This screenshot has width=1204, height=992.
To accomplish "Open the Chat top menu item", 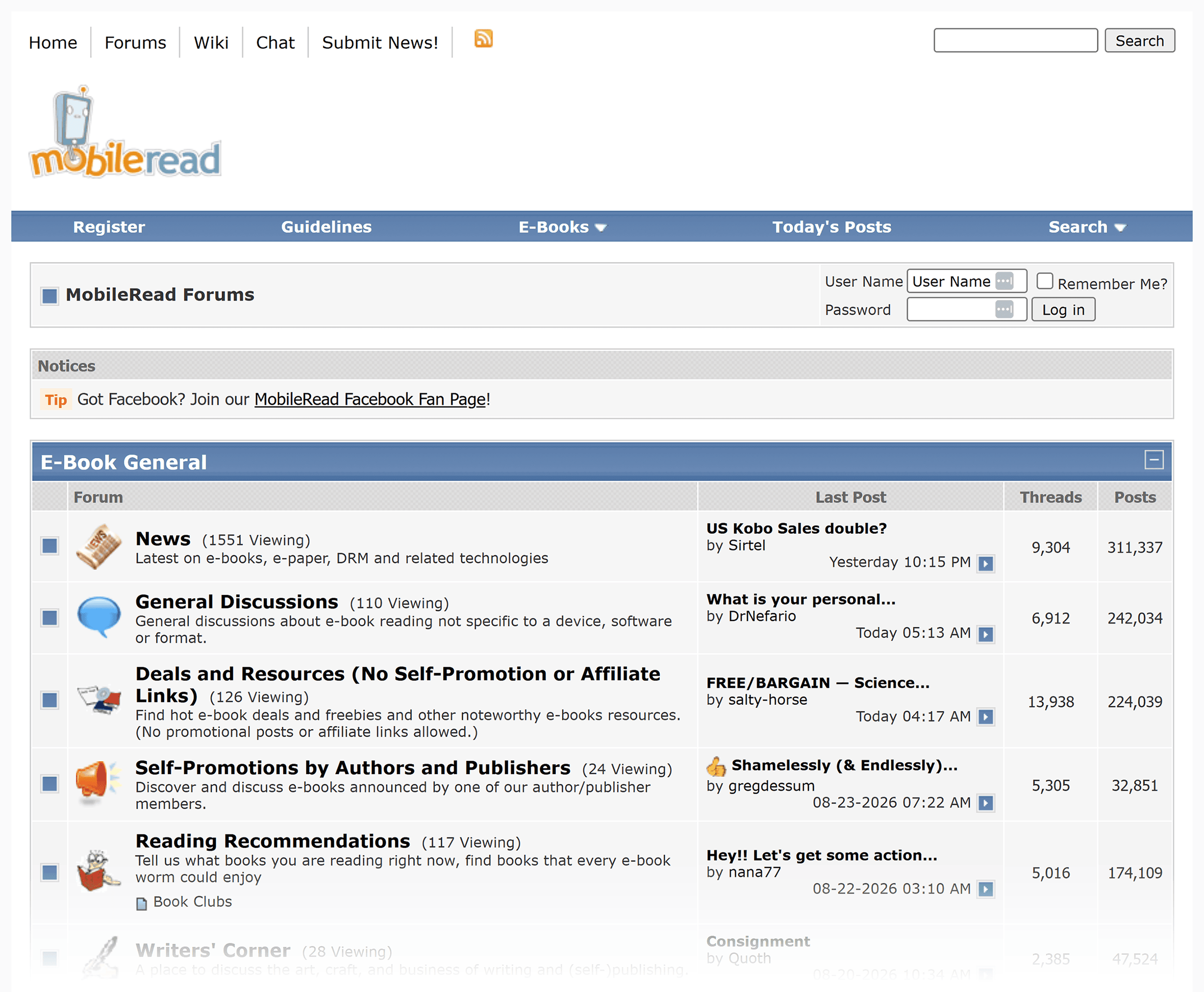I will pyautogui.click(x=275, y=42).
